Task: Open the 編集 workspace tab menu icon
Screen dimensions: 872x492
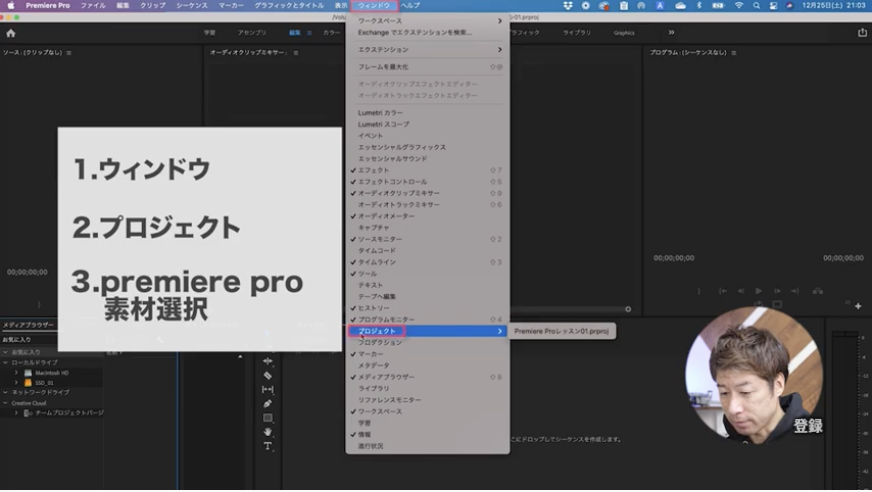Action: [x=310, y=33]
